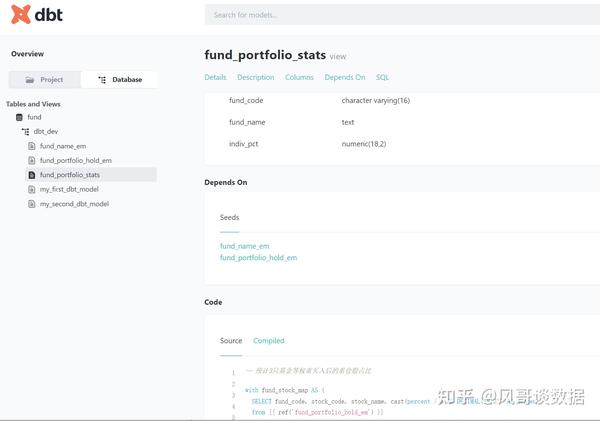Open the Overview page link

coord(28,54)
